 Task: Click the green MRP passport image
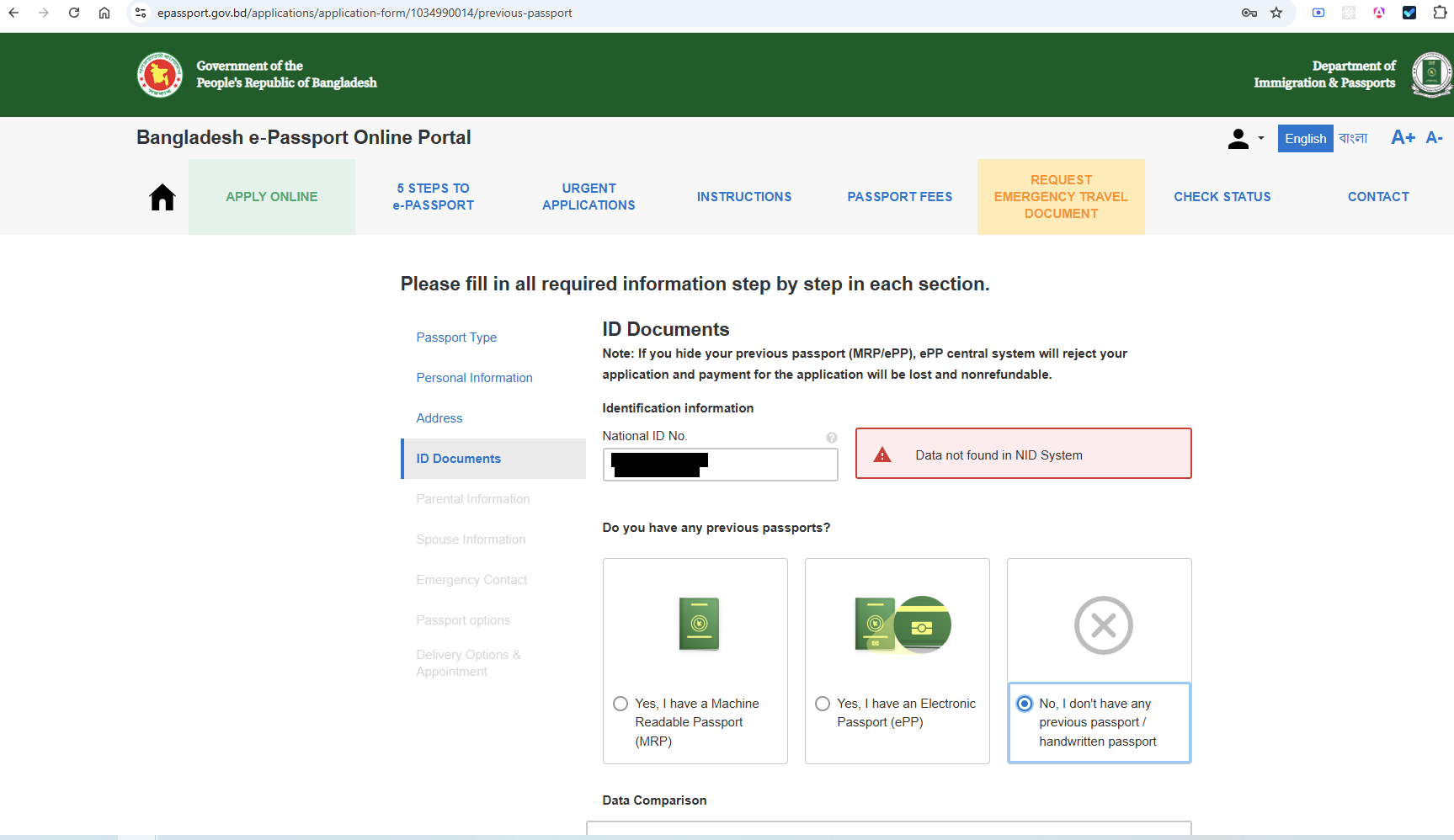[x=700, y=625]
